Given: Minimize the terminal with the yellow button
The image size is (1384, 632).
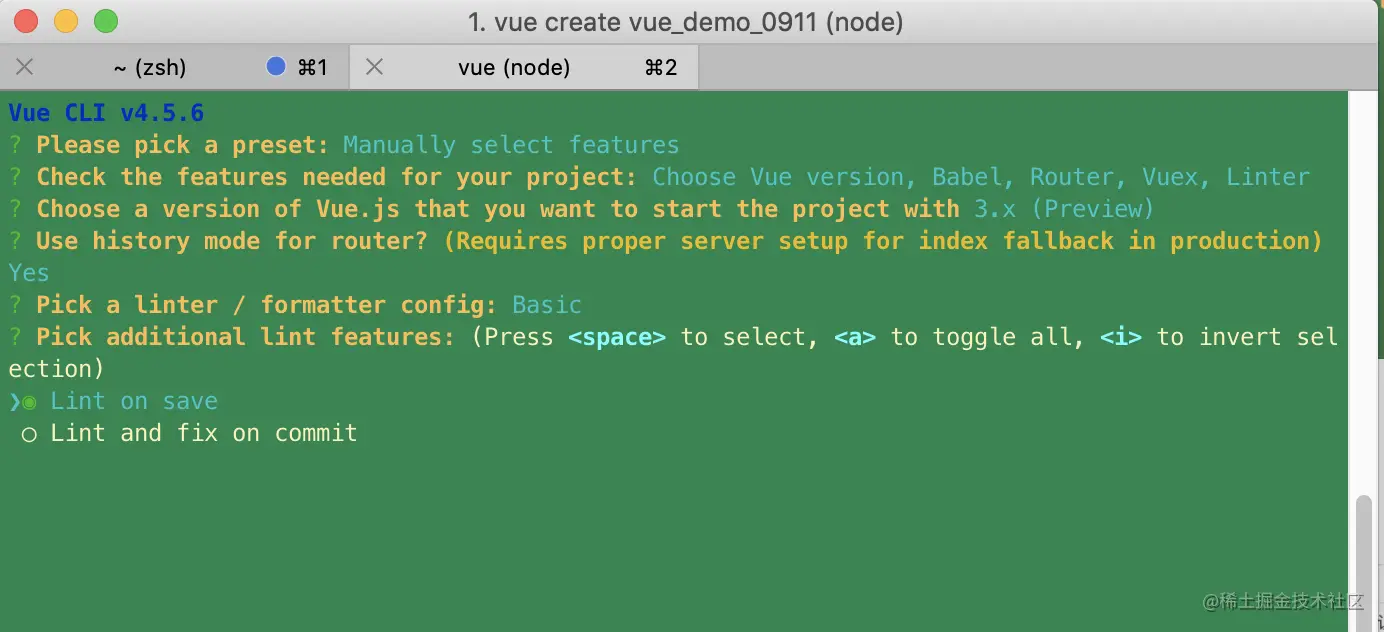Looking at the screenshot, I should 66,20.
